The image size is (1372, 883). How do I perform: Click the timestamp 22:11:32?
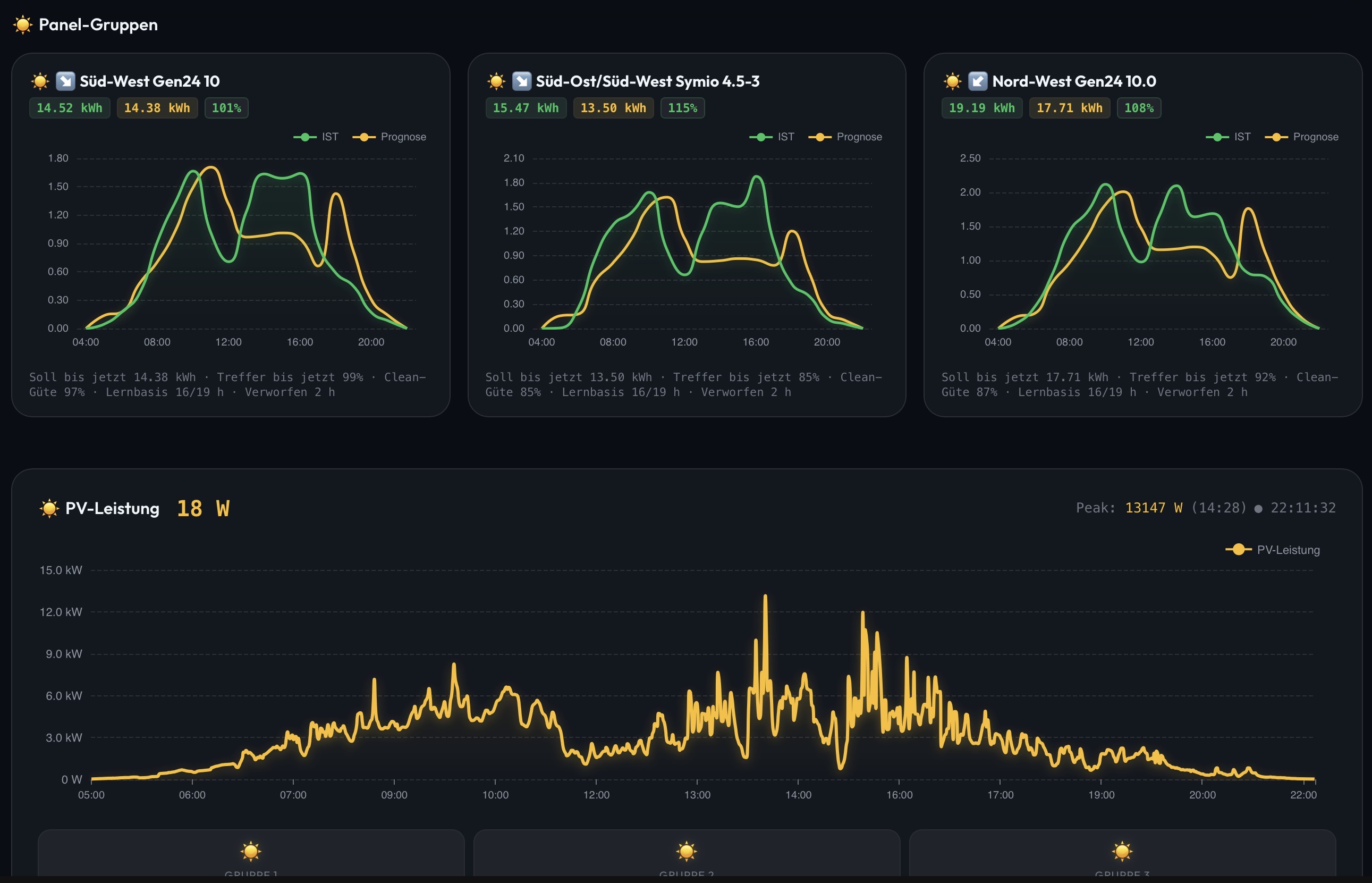[1303, 508]
